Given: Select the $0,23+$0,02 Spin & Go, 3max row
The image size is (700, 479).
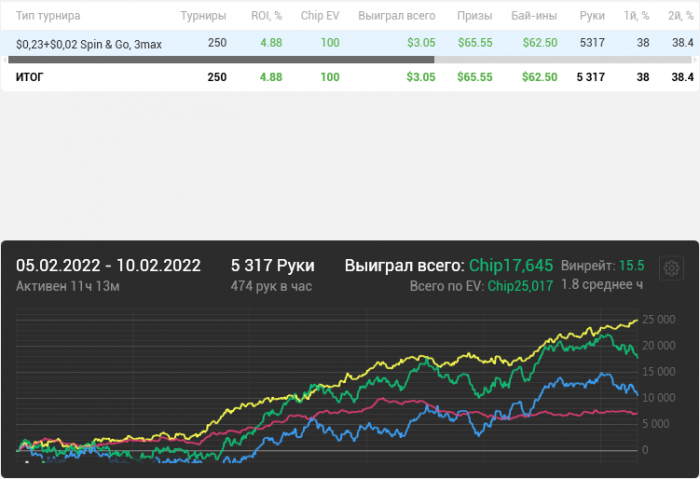Looking at the screenshot, I should coord(350,43).
